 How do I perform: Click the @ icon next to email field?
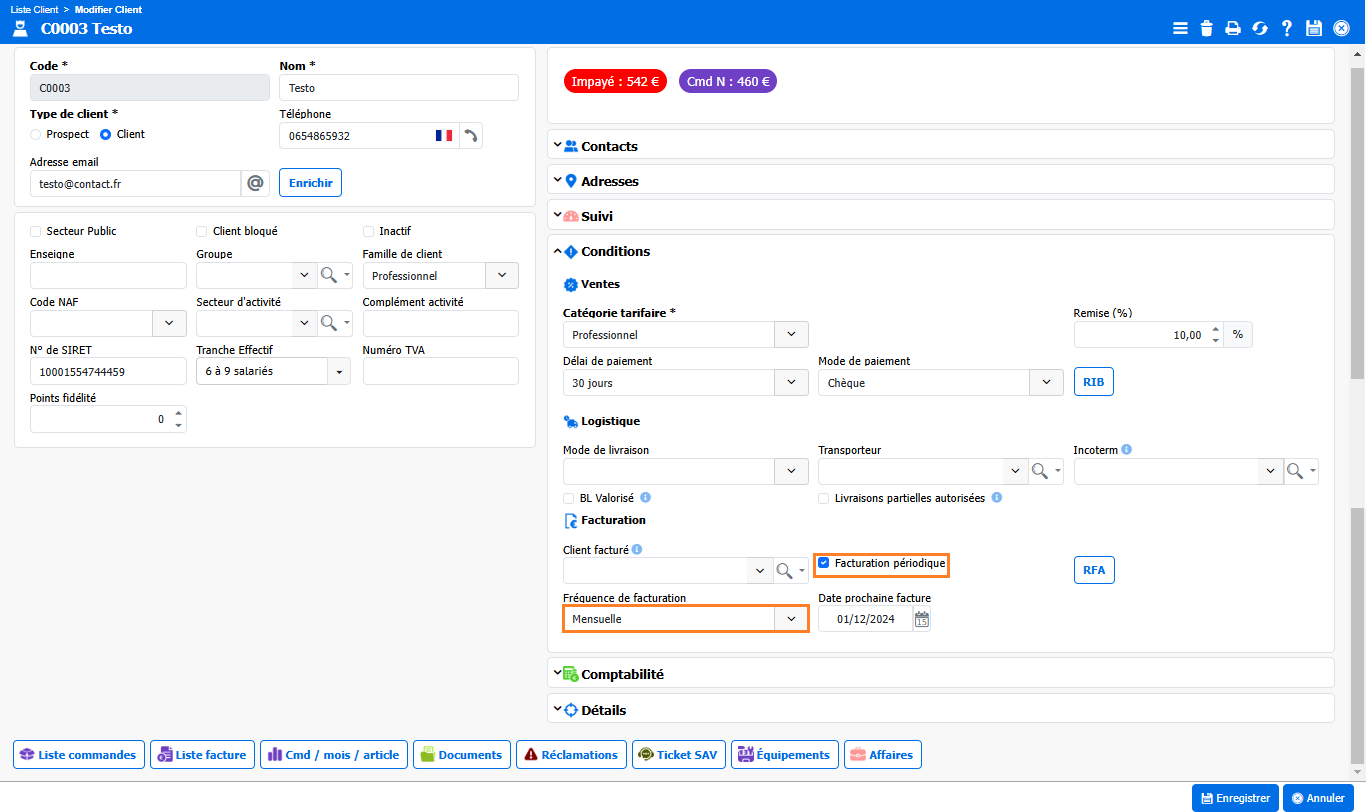(x=255, y=184)
